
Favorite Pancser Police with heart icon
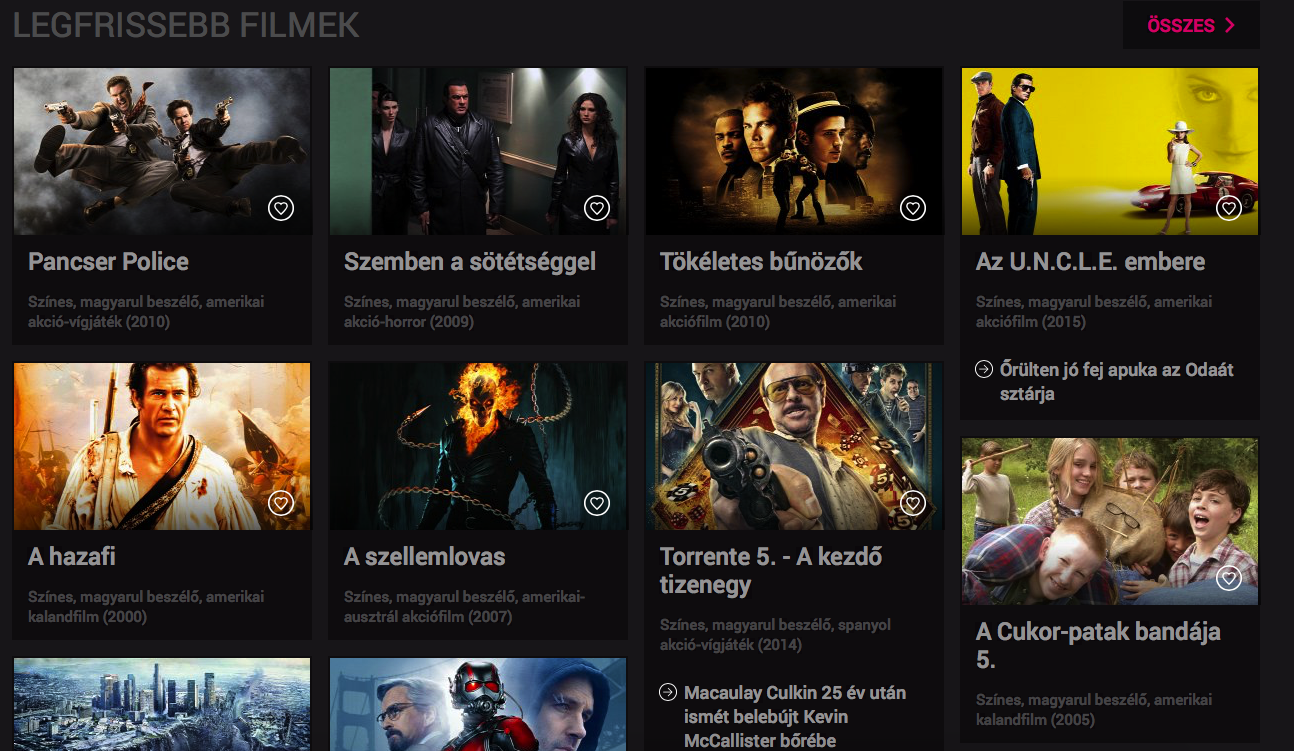(x=281, y=208)
